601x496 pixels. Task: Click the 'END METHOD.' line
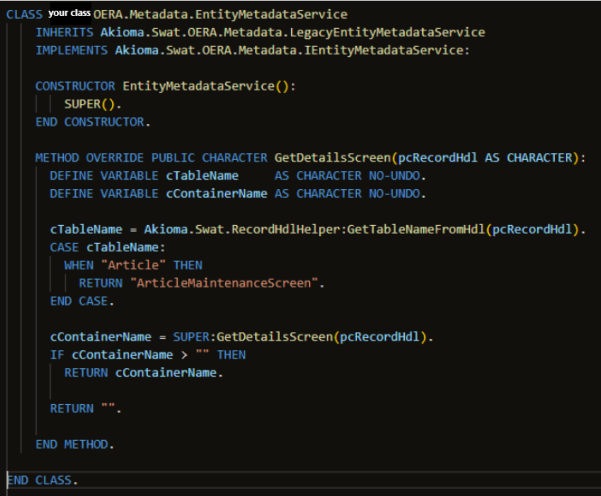click(x=75, y=445)
